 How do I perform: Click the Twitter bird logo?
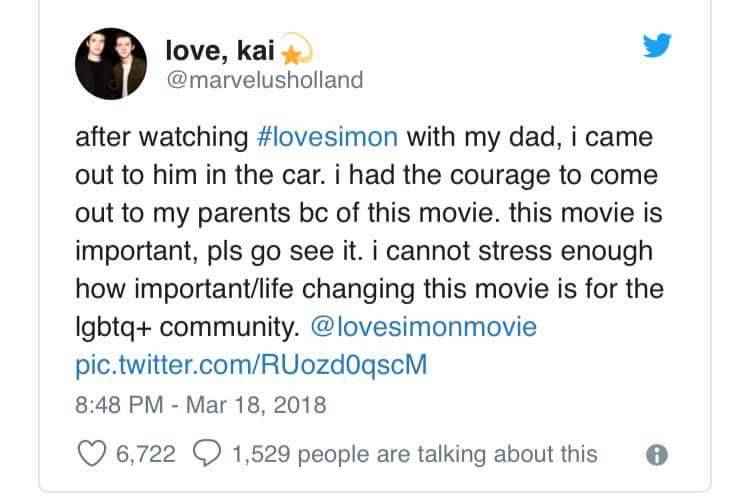click(656, 47)
